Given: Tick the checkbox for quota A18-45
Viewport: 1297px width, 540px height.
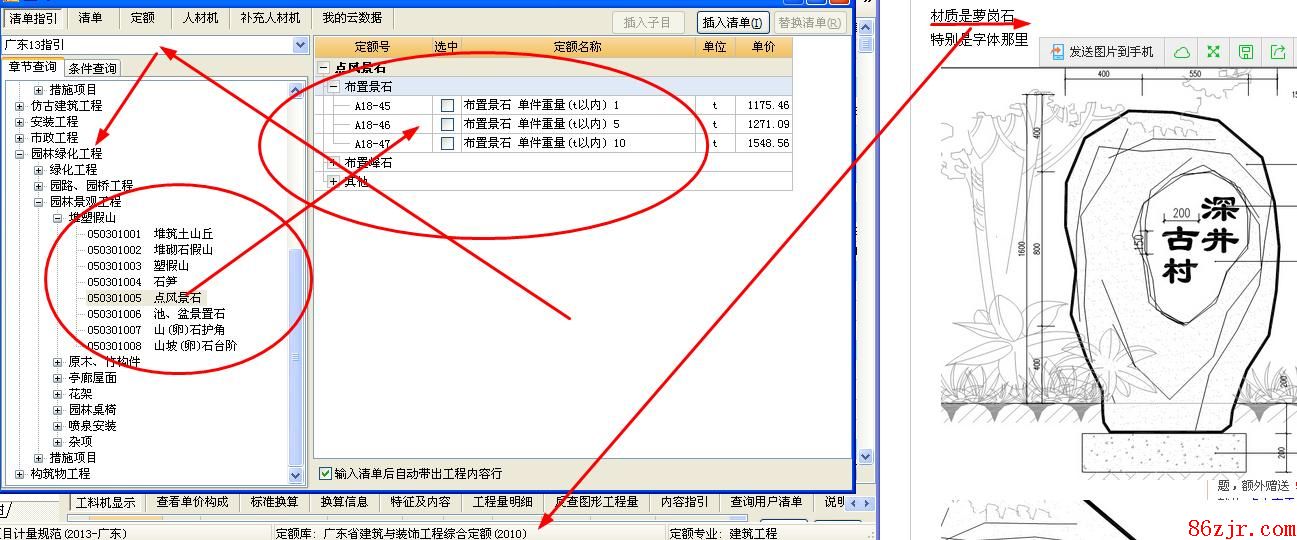Looking at the screenshot, I should (447, 105).
